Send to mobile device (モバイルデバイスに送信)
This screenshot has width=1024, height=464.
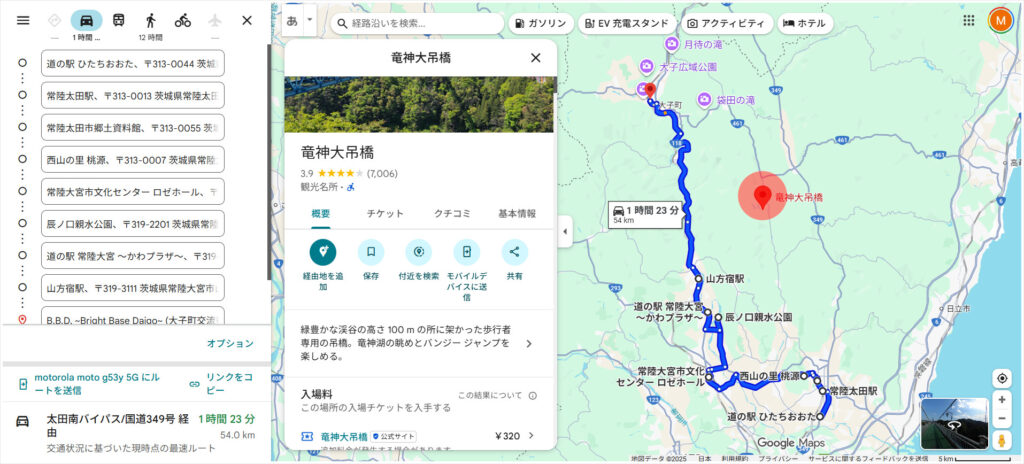coord(467,252)
